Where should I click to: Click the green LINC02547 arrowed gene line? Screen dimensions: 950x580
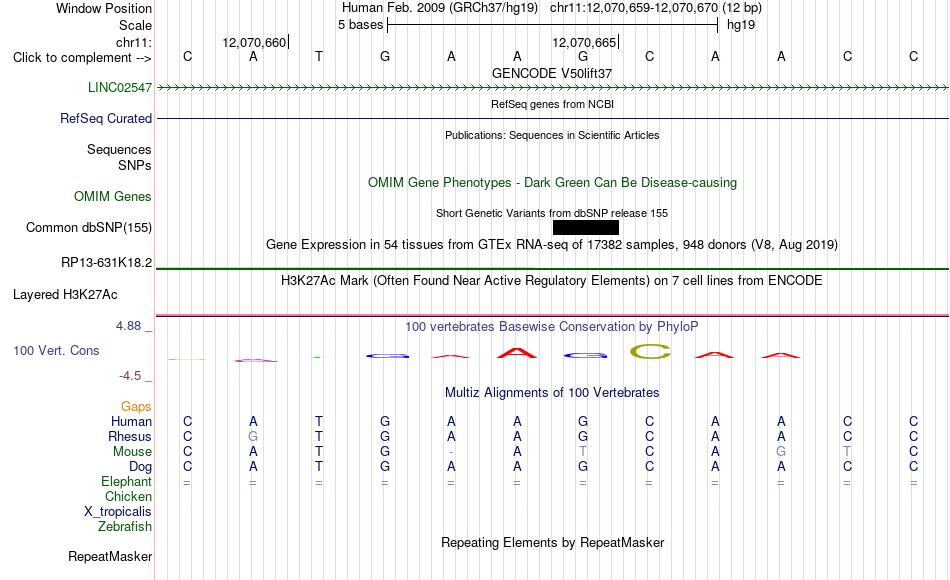coord(552,88)
